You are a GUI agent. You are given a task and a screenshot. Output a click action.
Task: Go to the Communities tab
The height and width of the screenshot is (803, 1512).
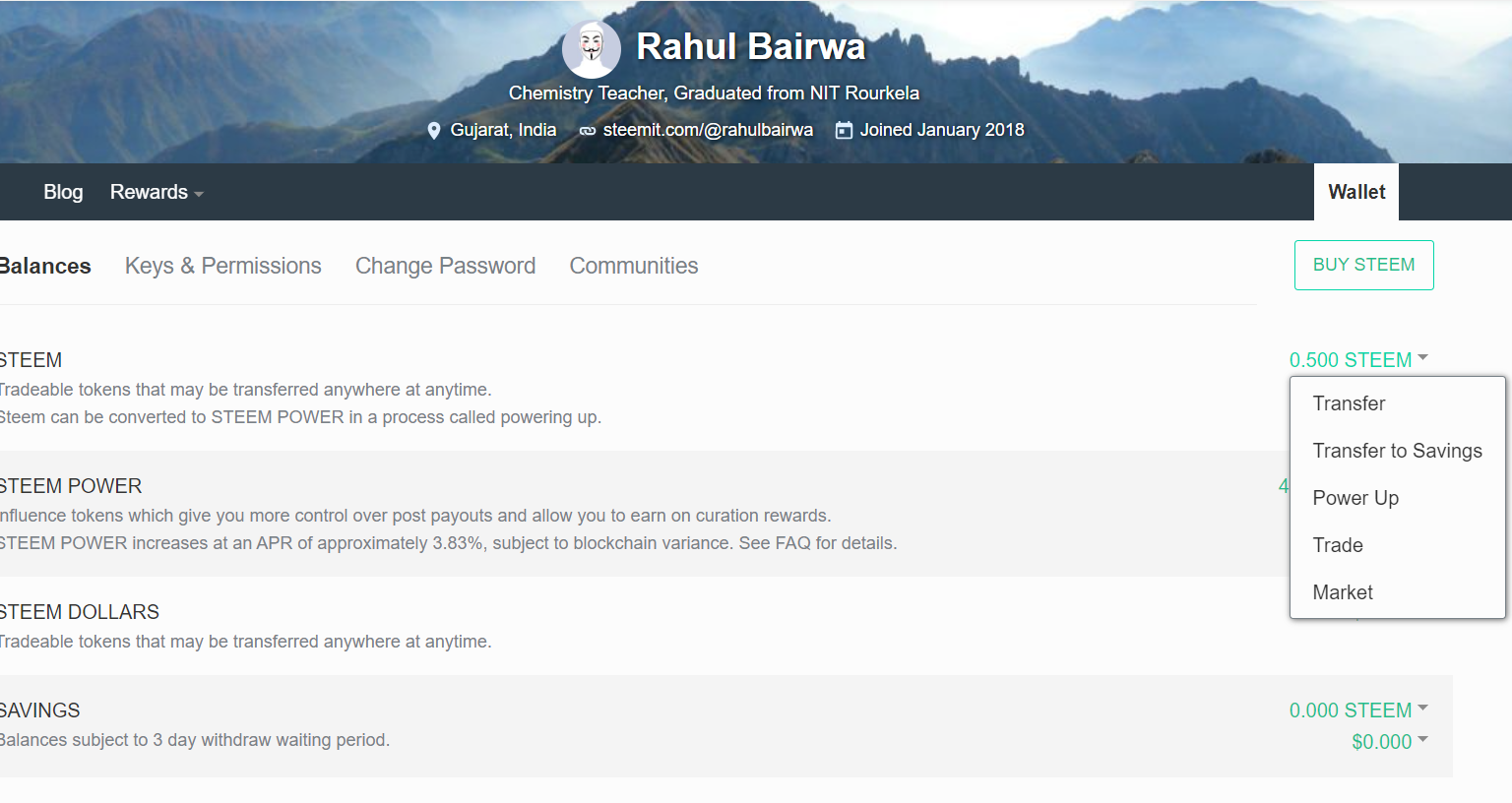(634, 266)
